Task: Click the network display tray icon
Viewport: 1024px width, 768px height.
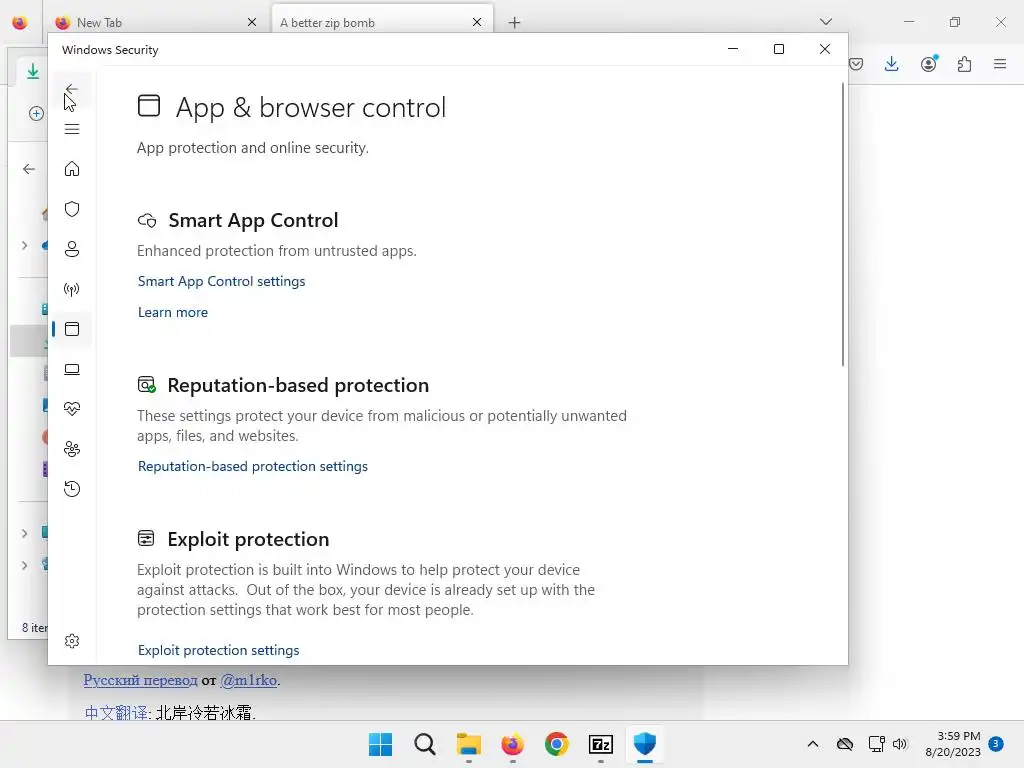Action: click(876, 744)
